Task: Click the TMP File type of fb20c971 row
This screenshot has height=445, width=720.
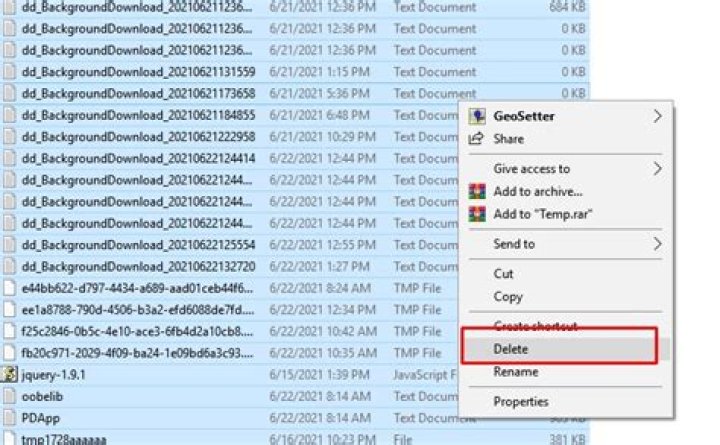Action: (417, 353)
